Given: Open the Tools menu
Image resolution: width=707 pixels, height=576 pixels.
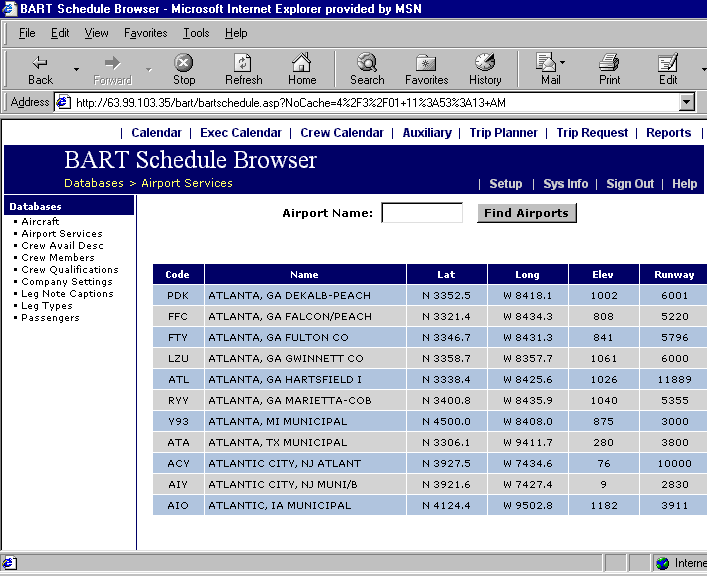Looking at the screenshot, I should pyautogui.click(x=196, y=33).
